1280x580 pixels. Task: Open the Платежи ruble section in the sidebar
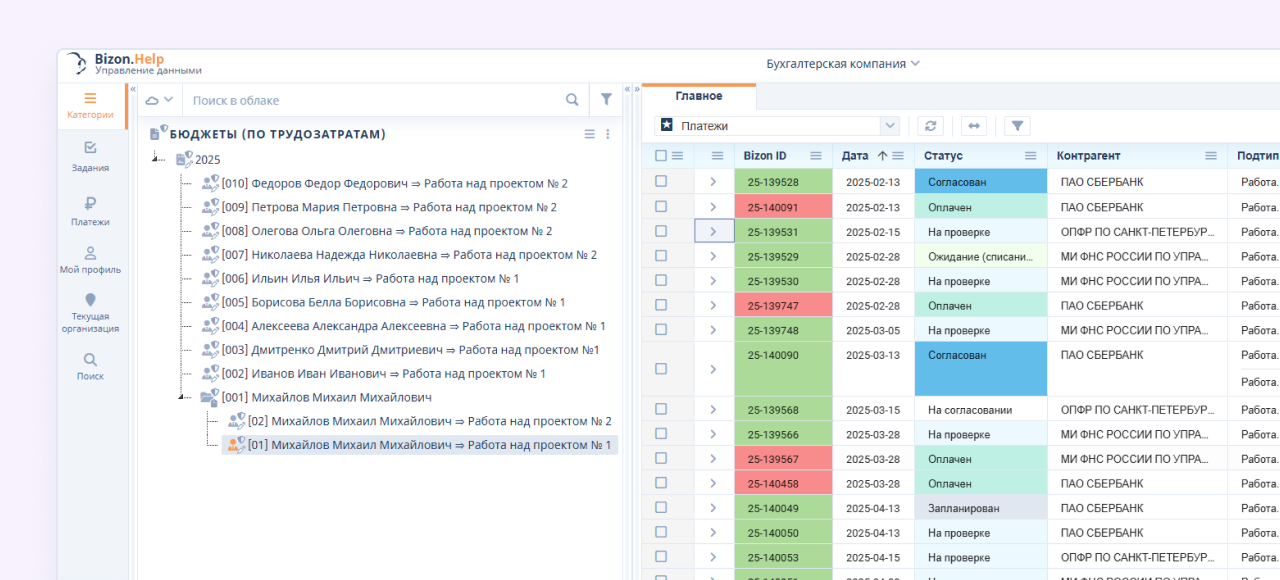point(91,210)
